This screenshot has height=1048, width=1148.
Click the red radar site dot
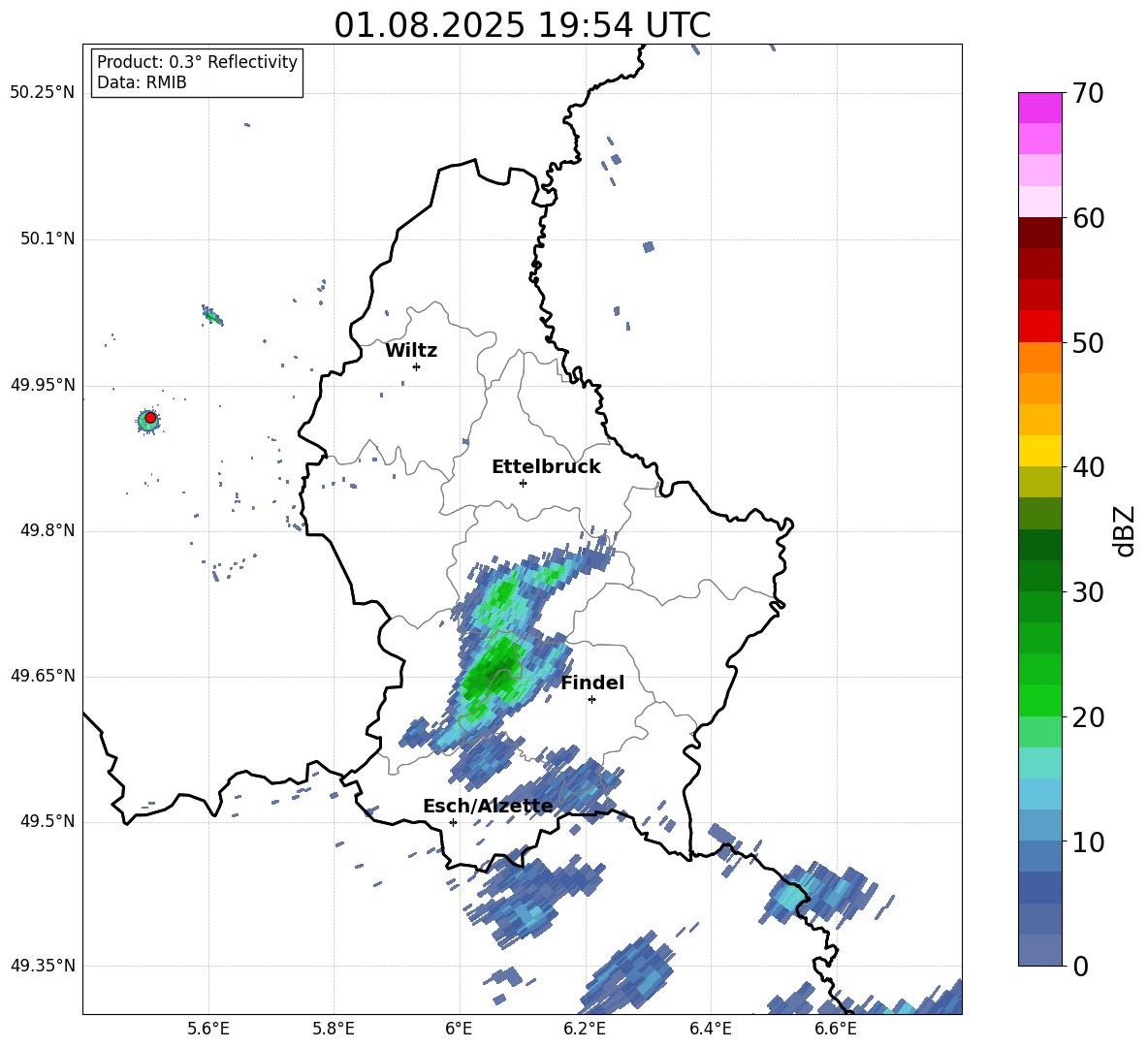coord(150,418)
